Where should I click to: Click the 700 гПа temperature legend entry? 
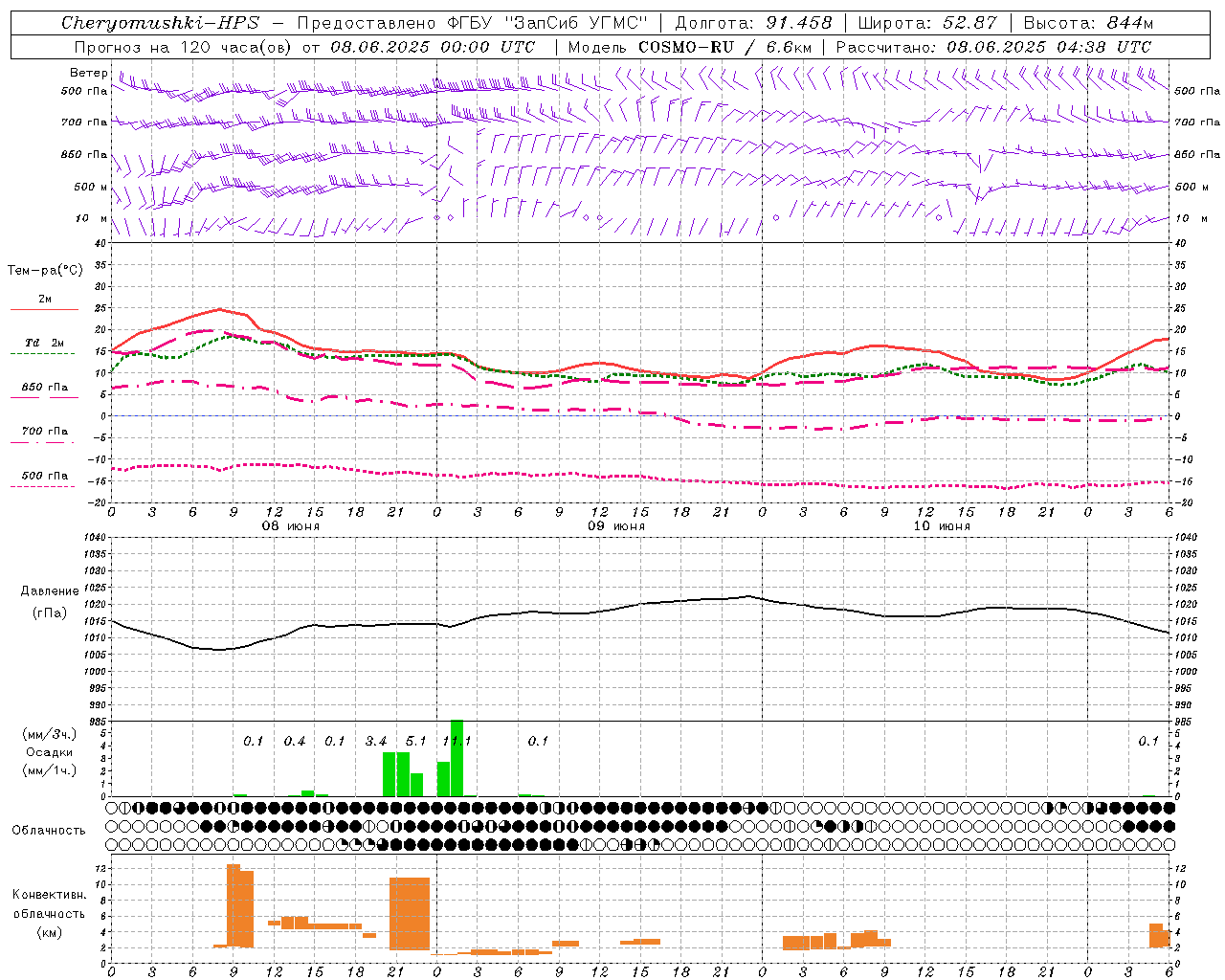pos(44,431)
